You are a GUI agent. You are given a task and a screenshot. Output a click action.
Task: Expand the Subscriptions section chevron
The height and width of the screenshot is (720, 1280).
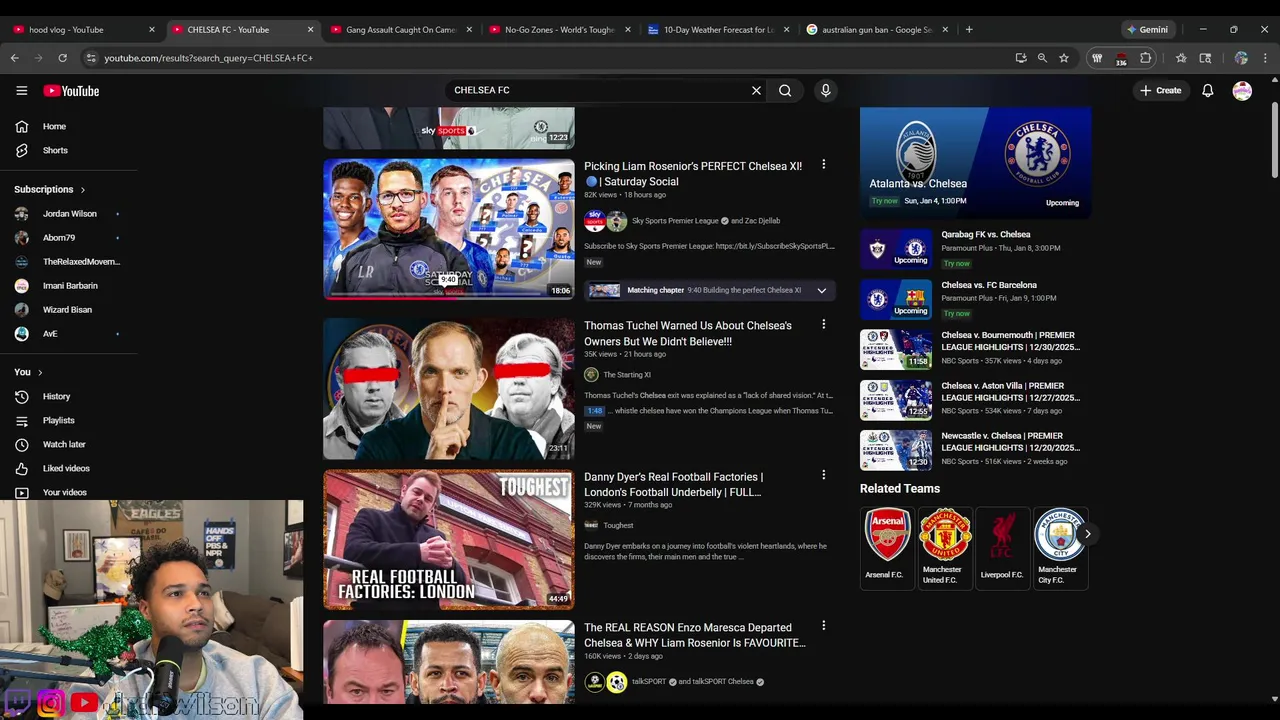82,189
